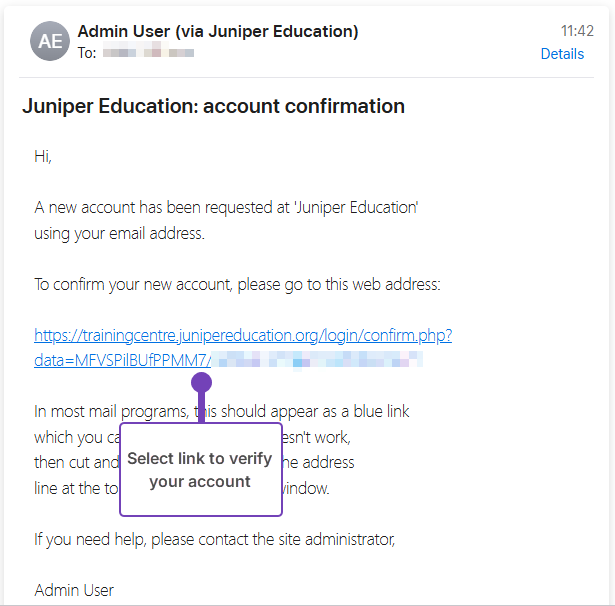615x606 pixels.
Task: Click the 'Select link to verify' callout box
Action: coord(201,469)
